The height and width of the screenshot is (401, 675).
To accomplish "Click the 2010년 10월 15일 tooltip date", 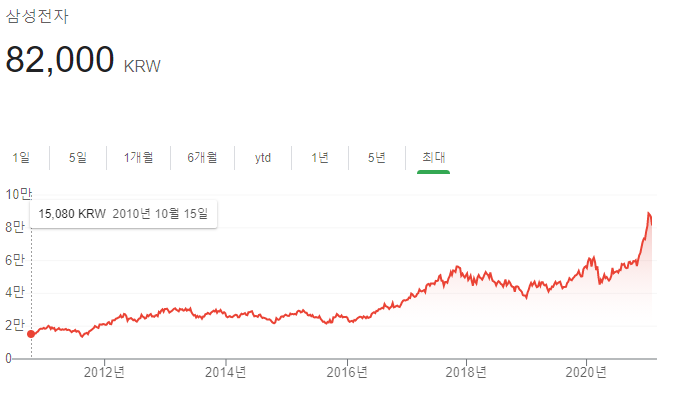I will (160, 214).
